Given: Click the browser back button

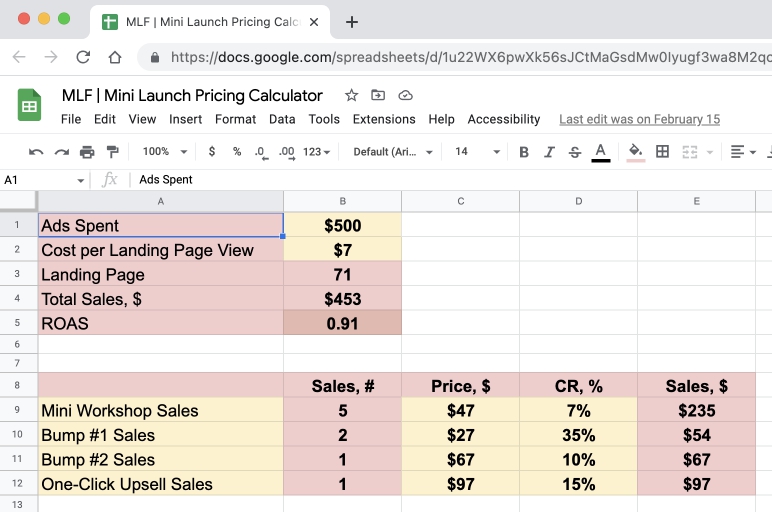Looking at the screenshot, I should tap(19, 57).
